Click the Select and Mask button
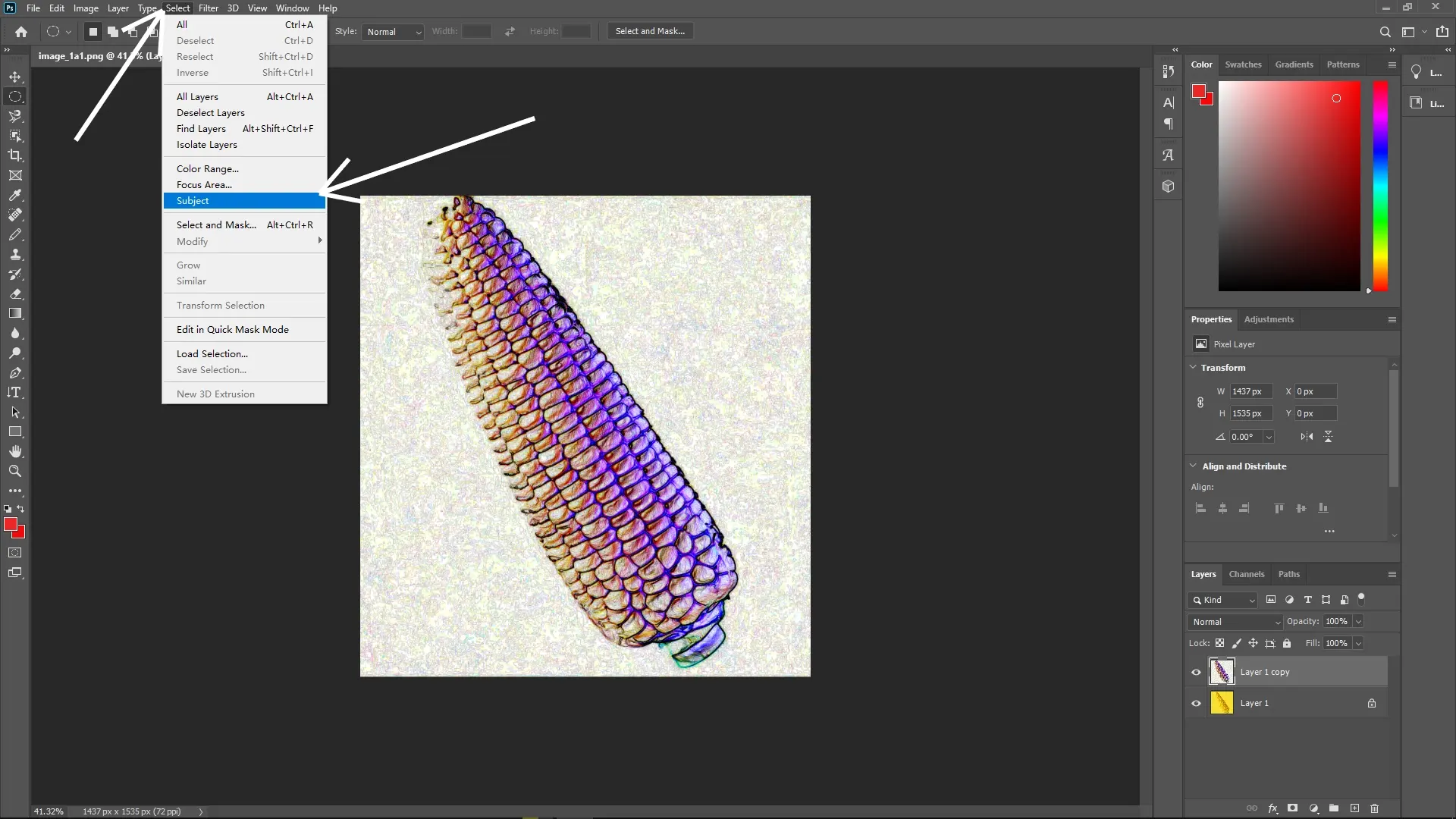Image resolution: width=1456 pixels, height=819 pixels. [649, 31]
